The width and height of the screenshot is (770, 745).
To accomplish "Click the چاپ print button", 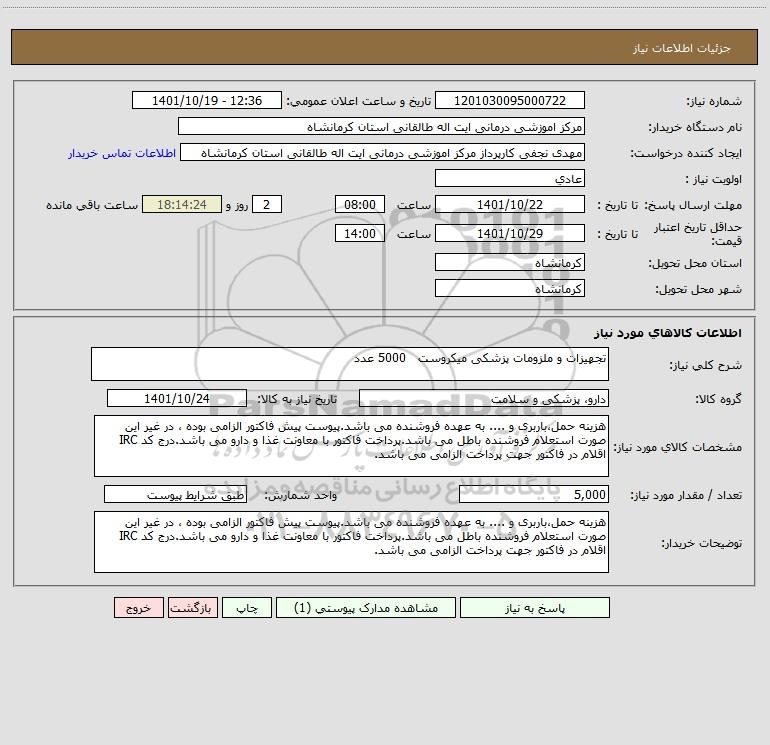I will [x=247, y=608].
